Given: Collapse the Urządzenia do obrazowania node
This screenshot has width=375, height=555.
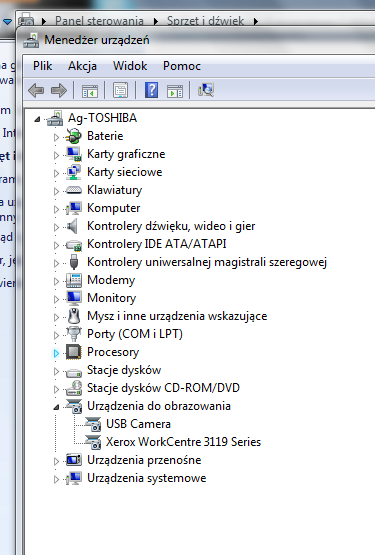Looking at the screenshot, I should (x=56, y=407).
